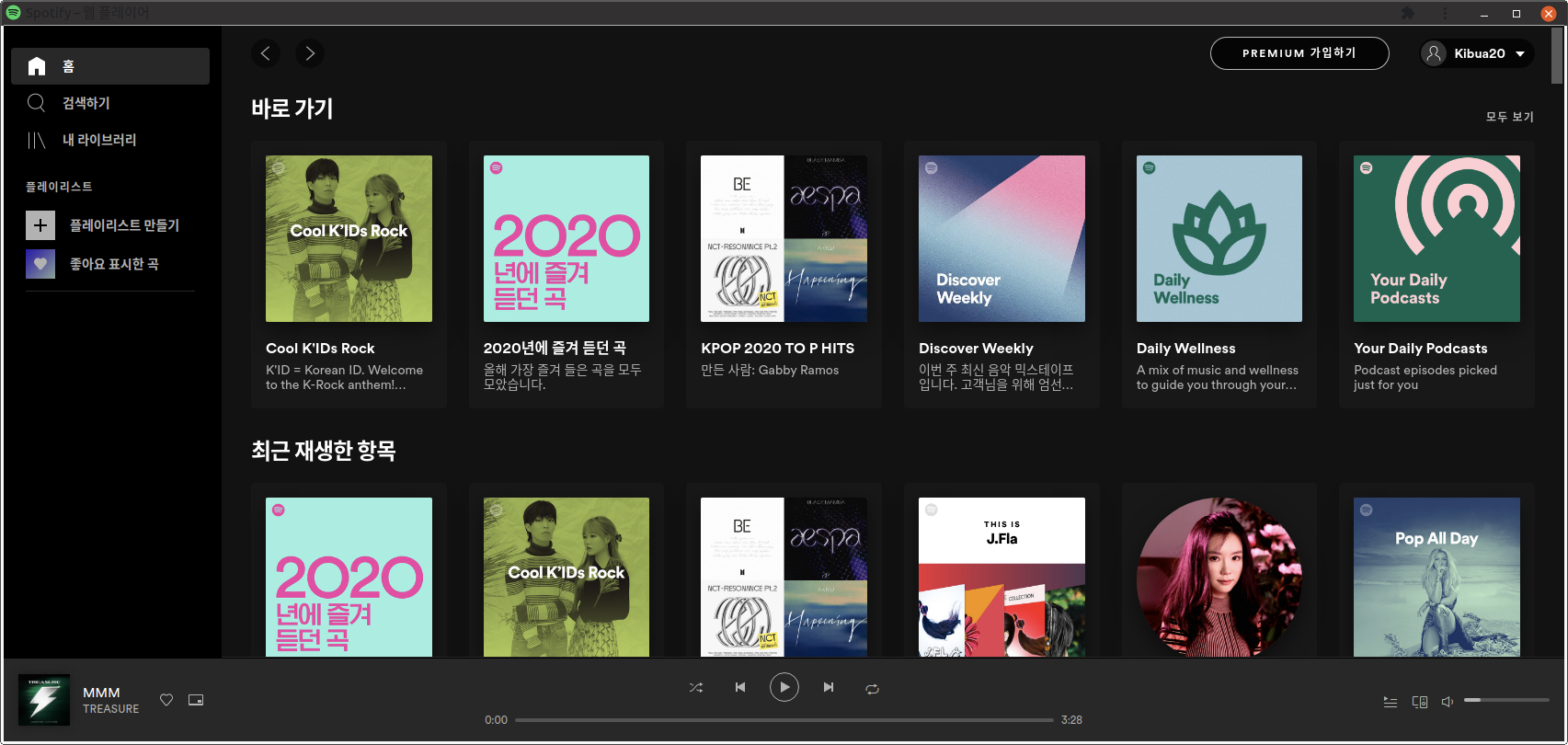
Task: Click the browser extensions puzzle icon
Action: point(1407,13)
